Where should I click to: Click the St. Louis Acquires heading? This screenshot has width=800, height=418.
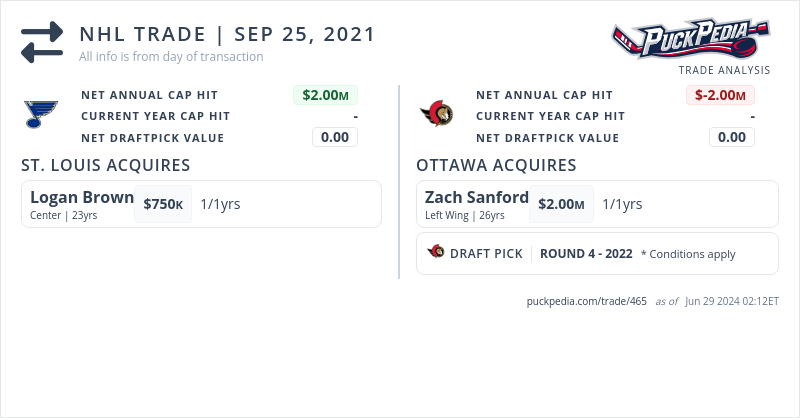(x=106, y=165)
